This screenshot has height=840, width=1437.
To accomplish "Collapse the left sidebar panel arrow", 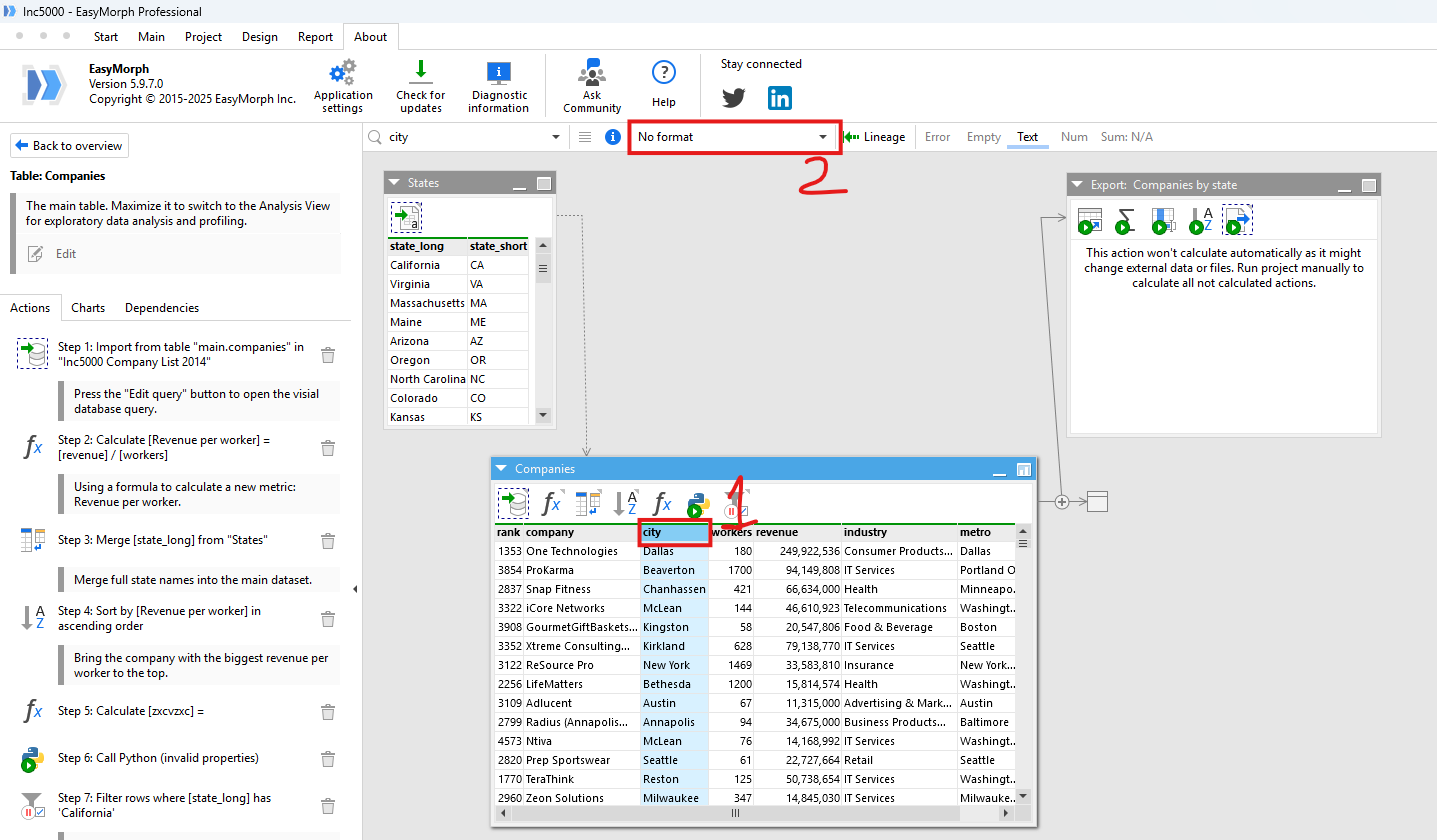I will click(x=357, y=590).
